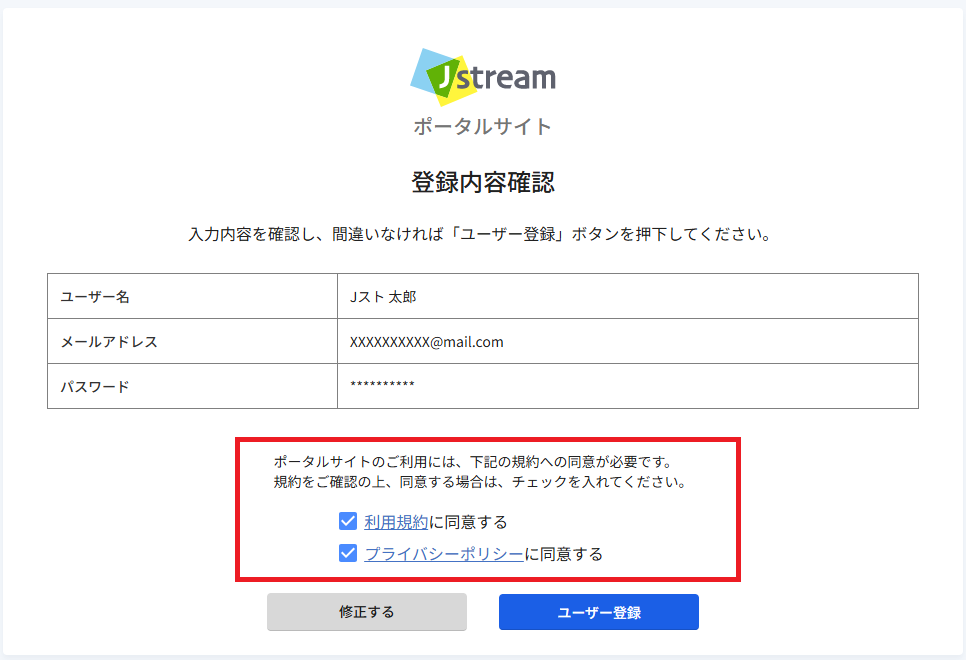
Task: Open the 利用規約 link
Action: point(396,522)
